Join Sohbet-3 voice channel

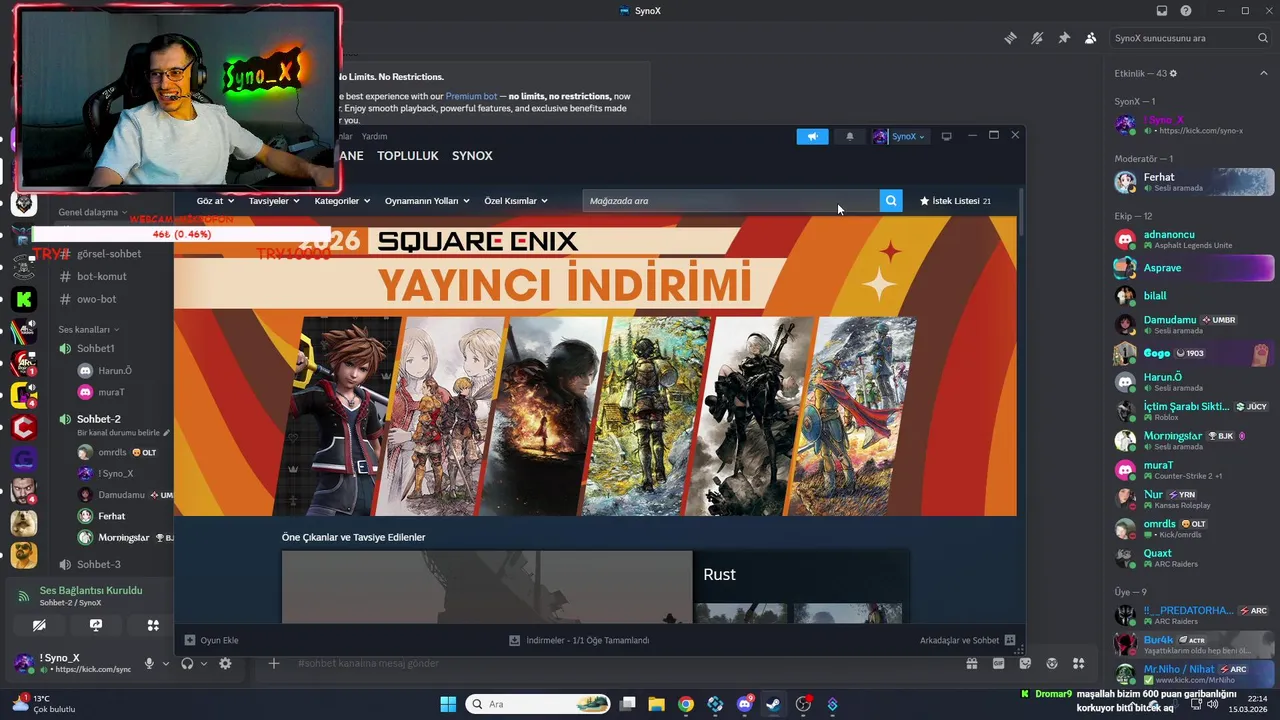click(98, 564)
